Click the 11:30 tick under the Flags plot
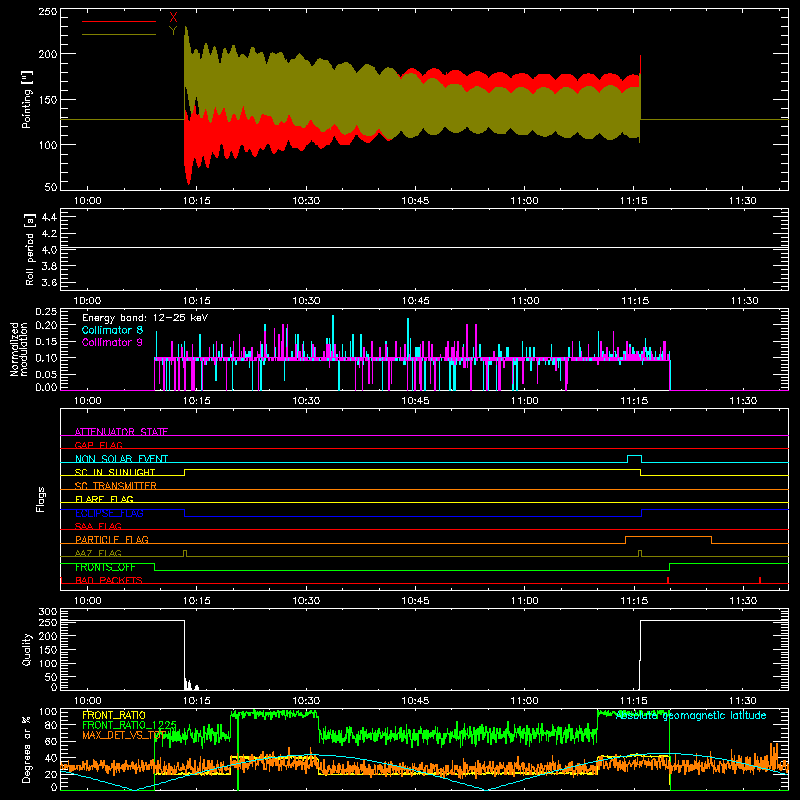 click(743, 601)
